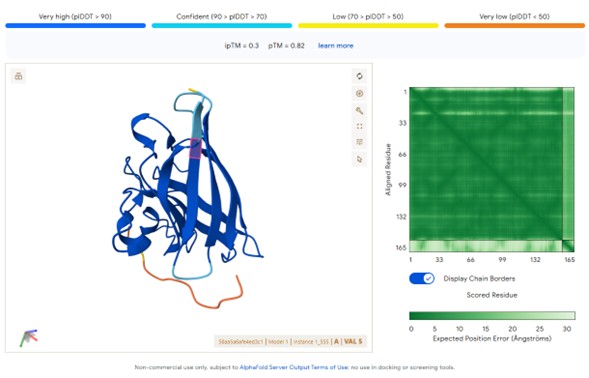Click the 'VAL 5' residue label

click(x=353, y=342)
